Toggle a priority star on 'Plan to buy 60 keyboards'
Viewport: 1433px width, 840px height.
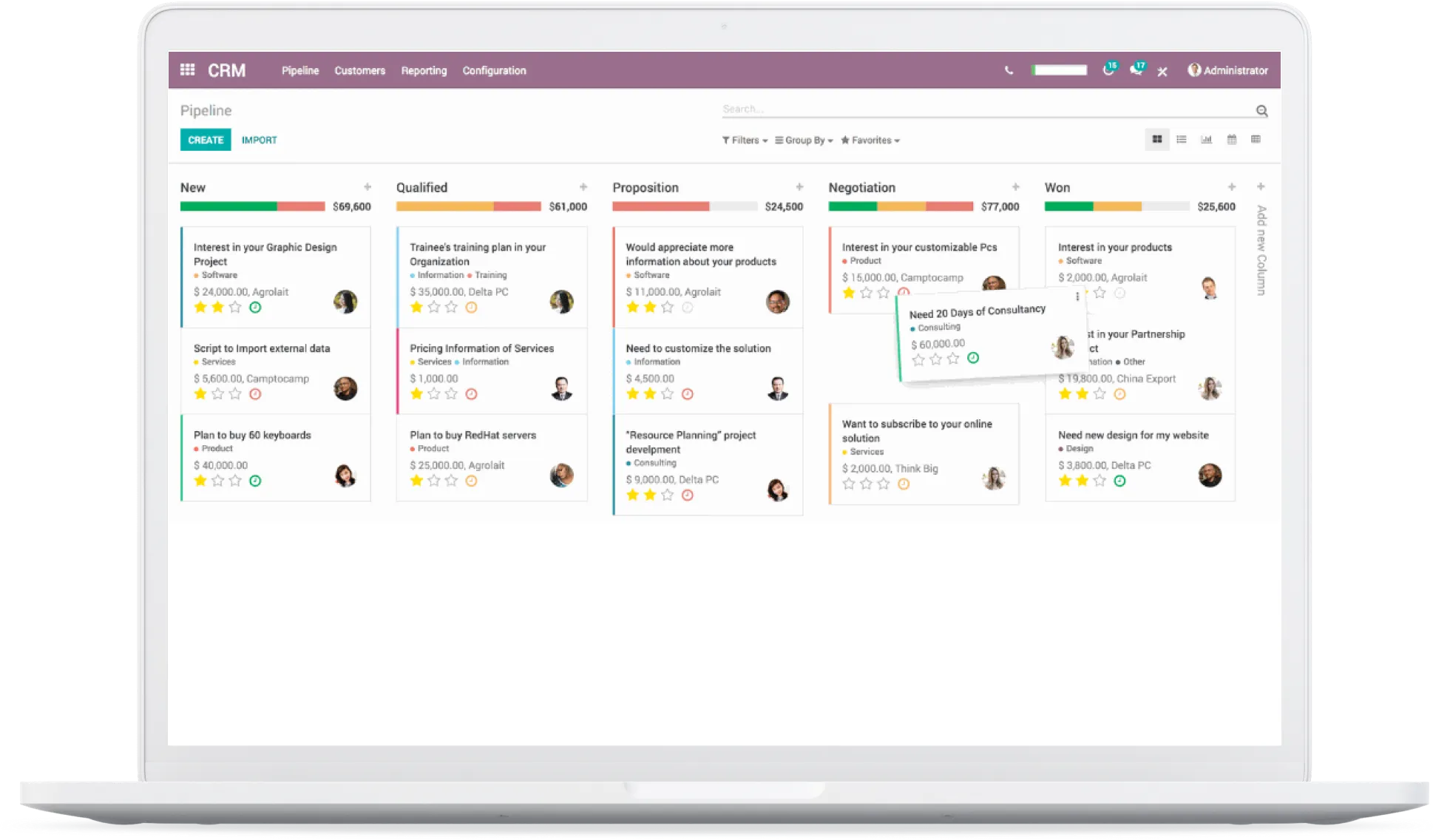pyautogui.click(x=200, y=481)
